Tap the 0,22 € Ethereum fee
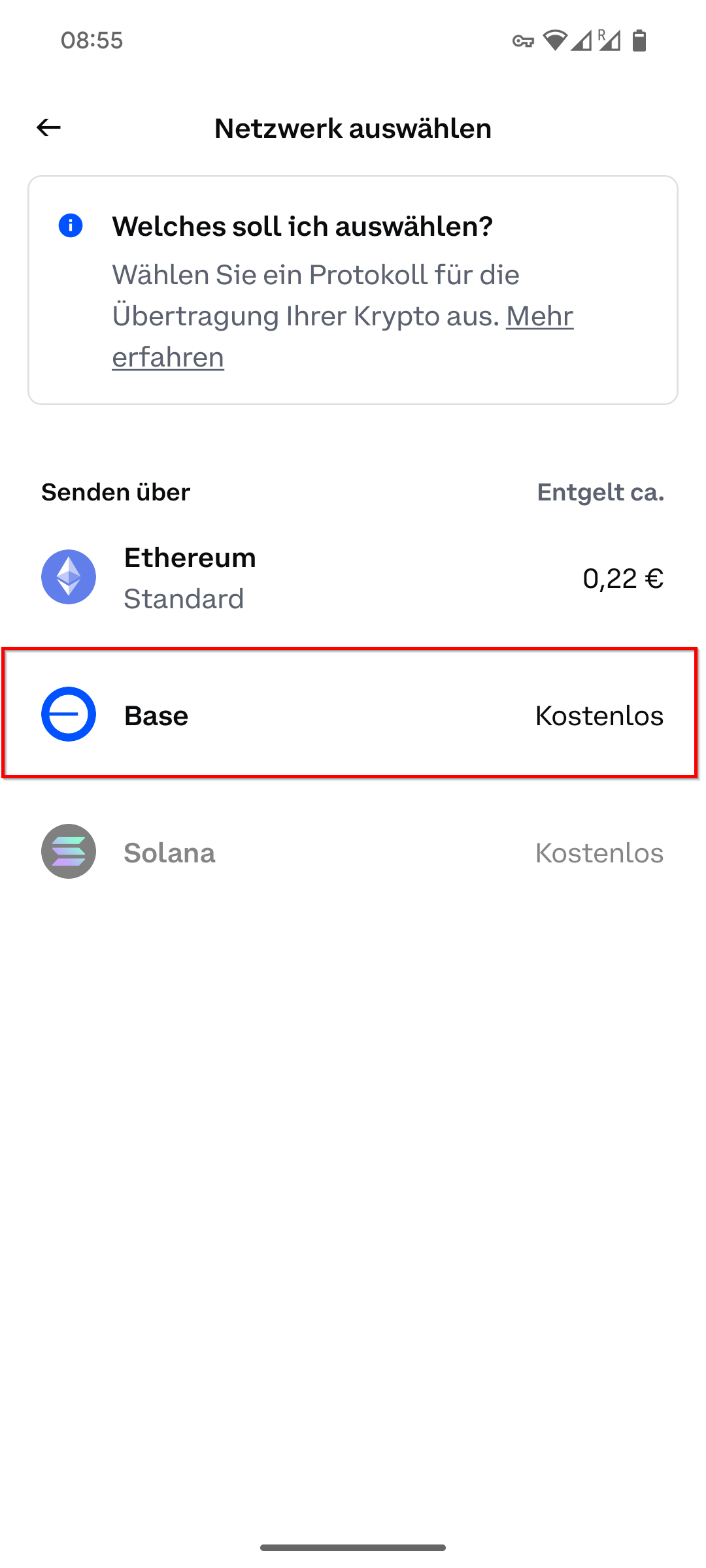The width and height of the screenshot is (706, 1568). 622,578
